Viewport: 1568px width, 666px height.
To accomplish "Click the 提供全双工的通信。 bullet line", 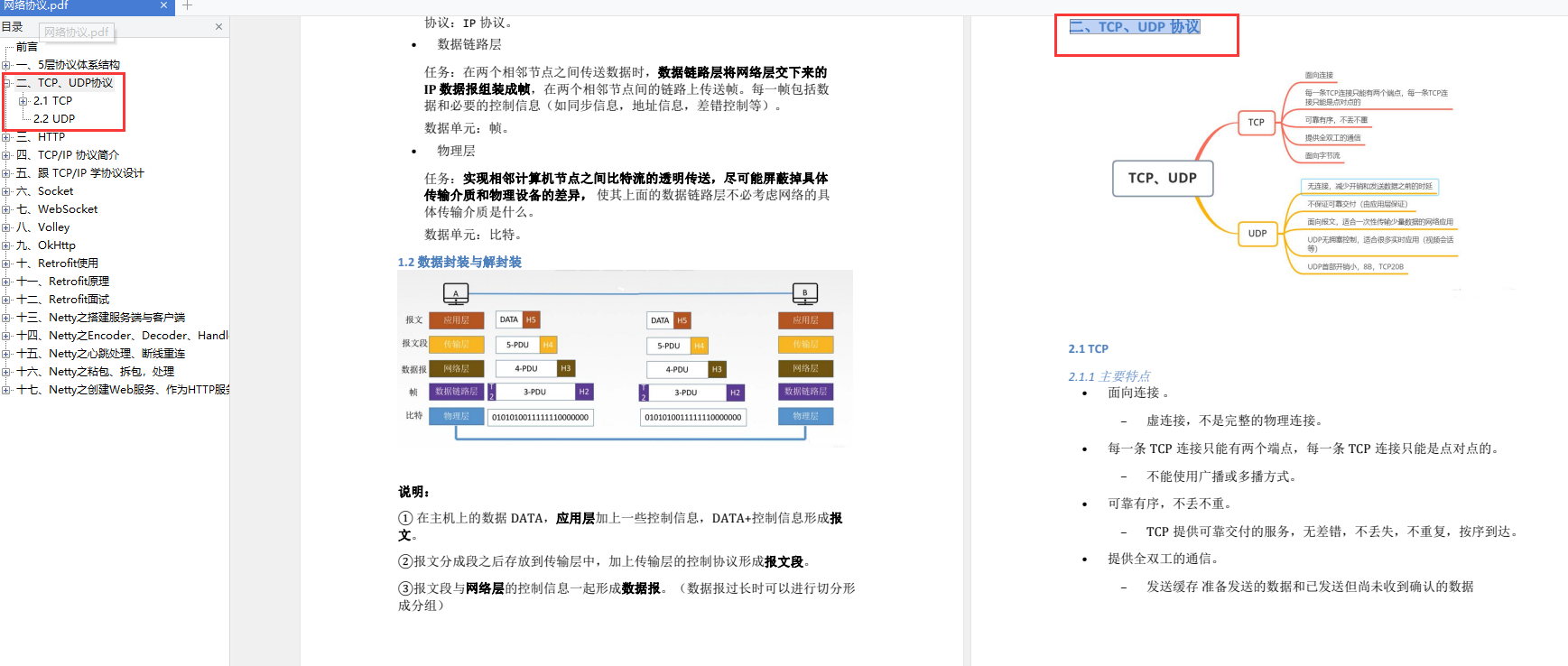I will [x=1164, y=559].
